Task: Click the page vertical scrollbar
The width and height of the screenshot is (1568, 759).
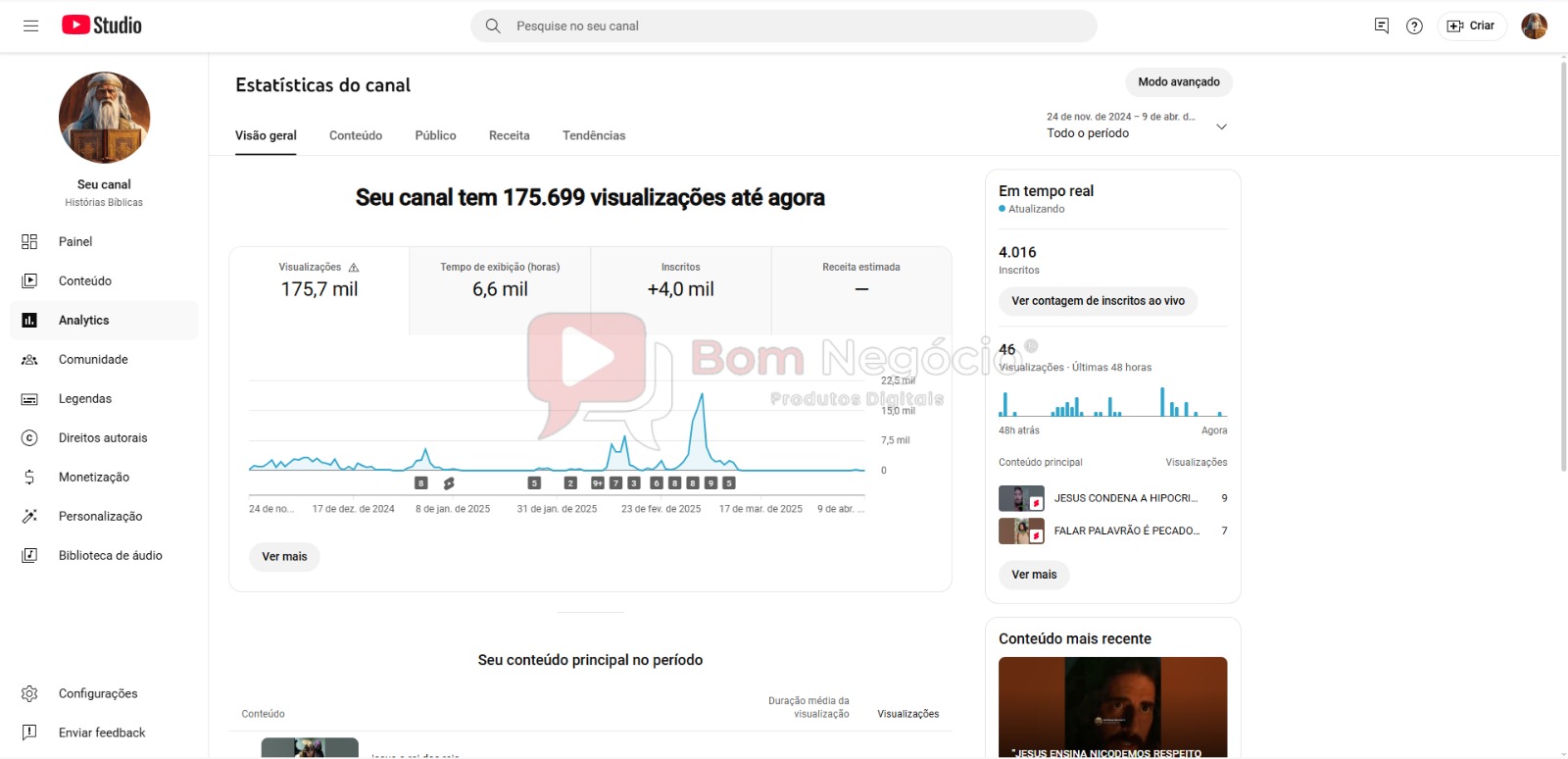Action: point(1563,265)
